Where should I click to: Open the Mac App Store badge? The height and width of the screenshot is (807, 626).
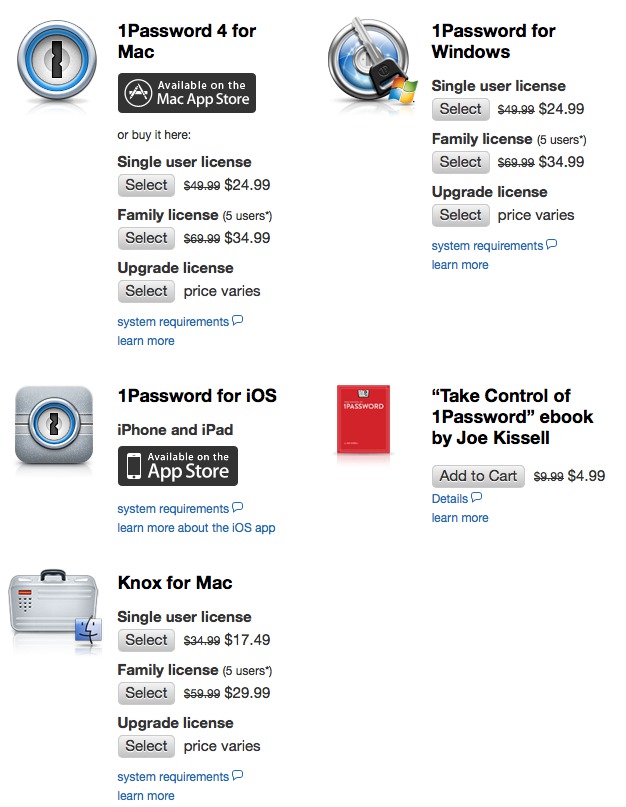coord(187,93)
